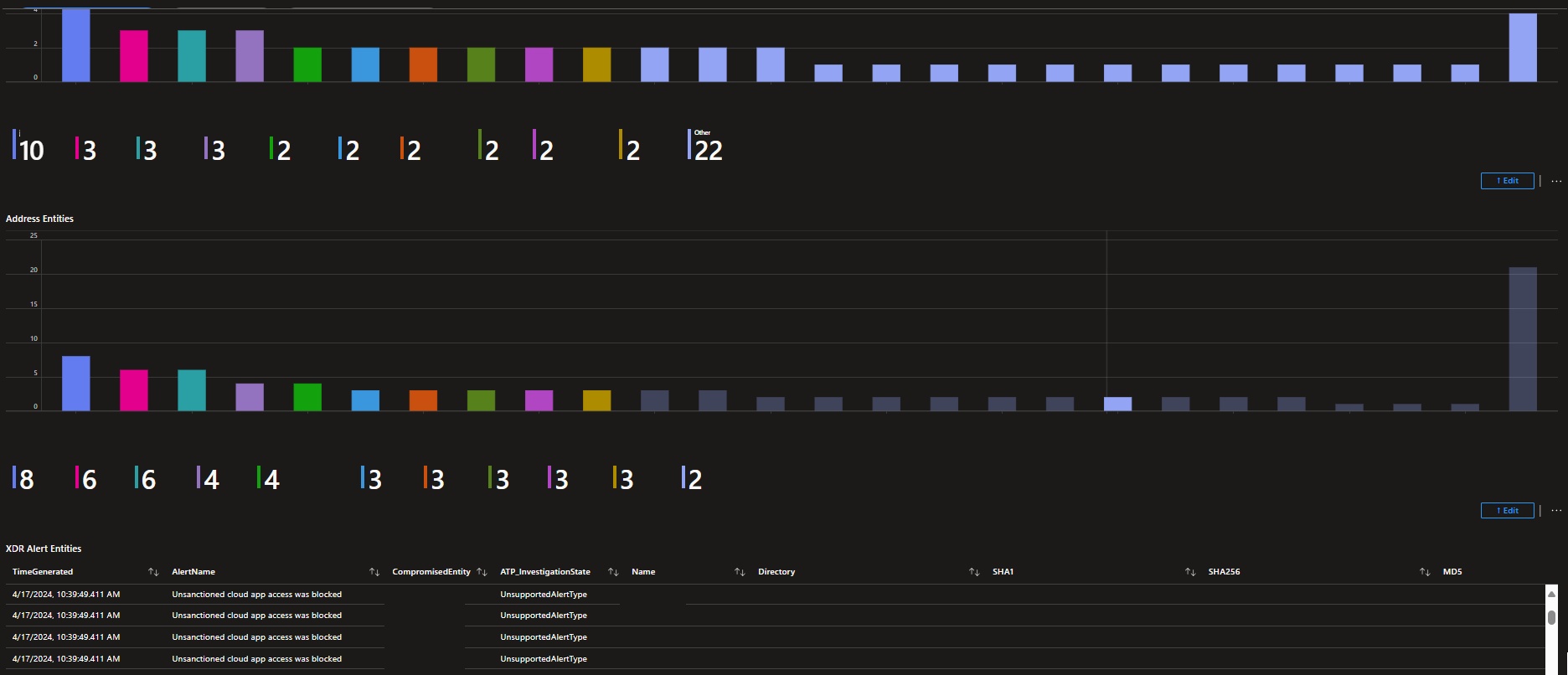Select the tallest bar in the Address Entities chart

[1523, 339]
